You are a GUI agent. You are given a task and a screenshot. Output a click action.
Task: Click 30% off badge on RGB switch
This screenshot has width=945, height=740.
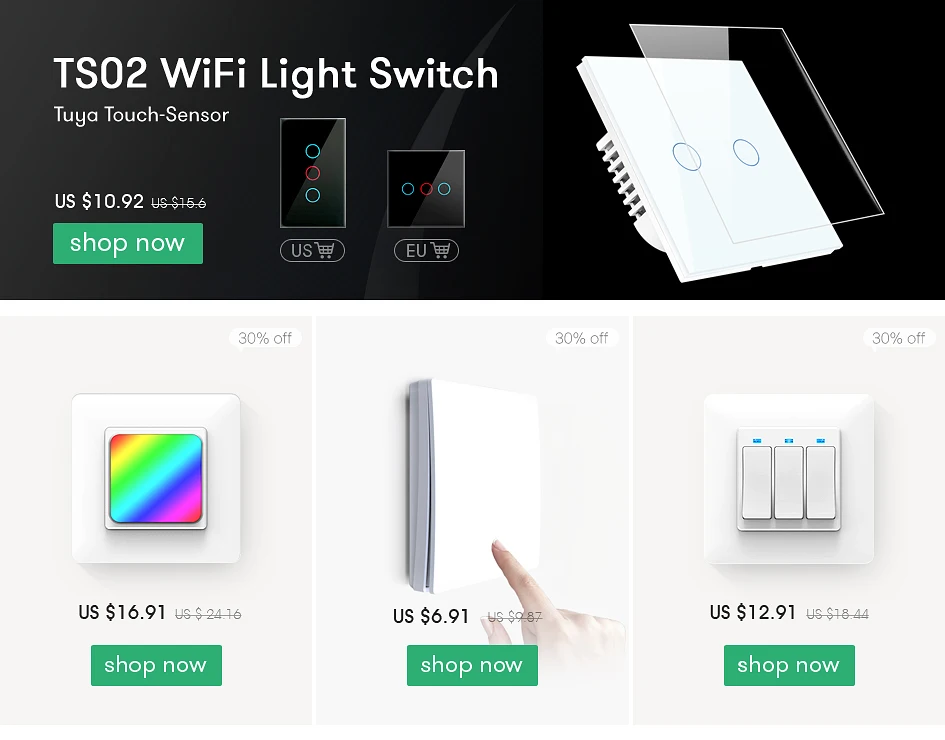pos(265,338)
